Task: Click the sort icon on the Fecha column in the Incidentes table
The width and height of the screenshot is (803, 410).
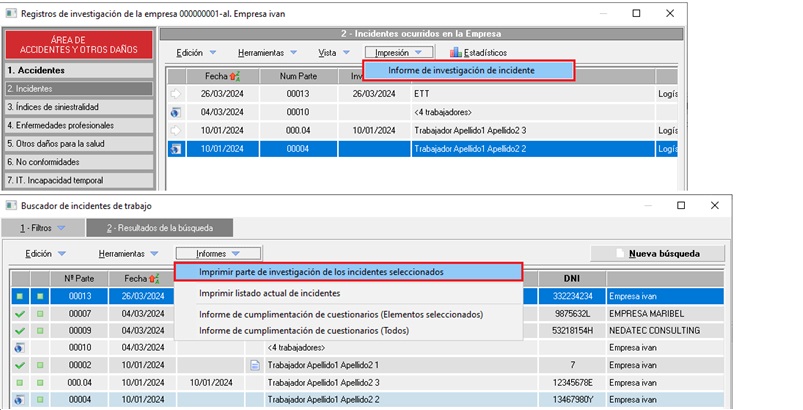Action: pyautogui.click(x=235, y=76)
